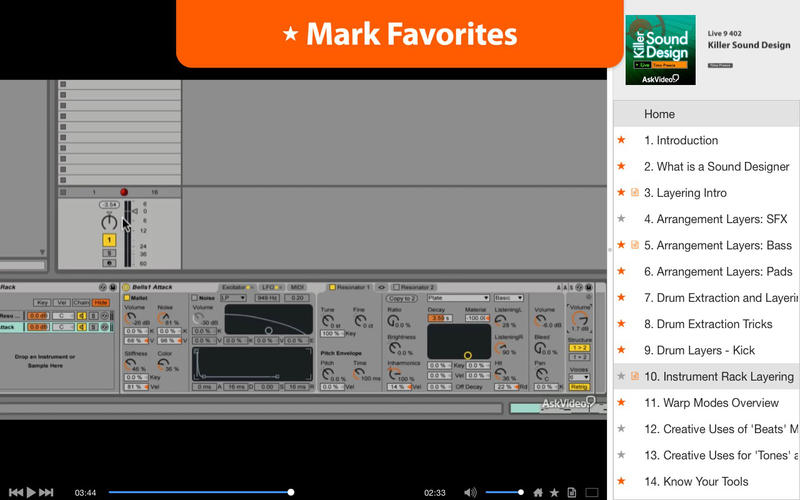Viewport: 800px width, 500px height.
Task: Click the home icon in player bar
Action: coord(538,492)
